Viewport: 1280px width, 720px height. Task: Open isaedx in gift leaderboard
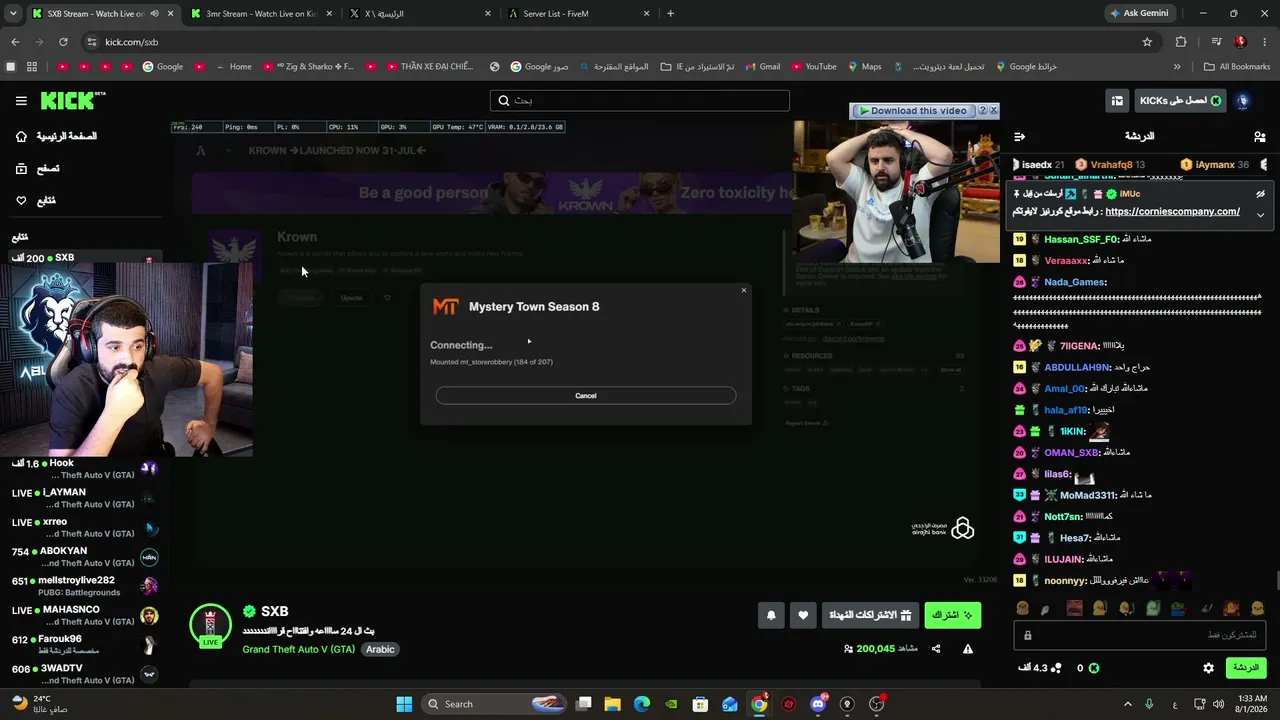click(1038, 164)
